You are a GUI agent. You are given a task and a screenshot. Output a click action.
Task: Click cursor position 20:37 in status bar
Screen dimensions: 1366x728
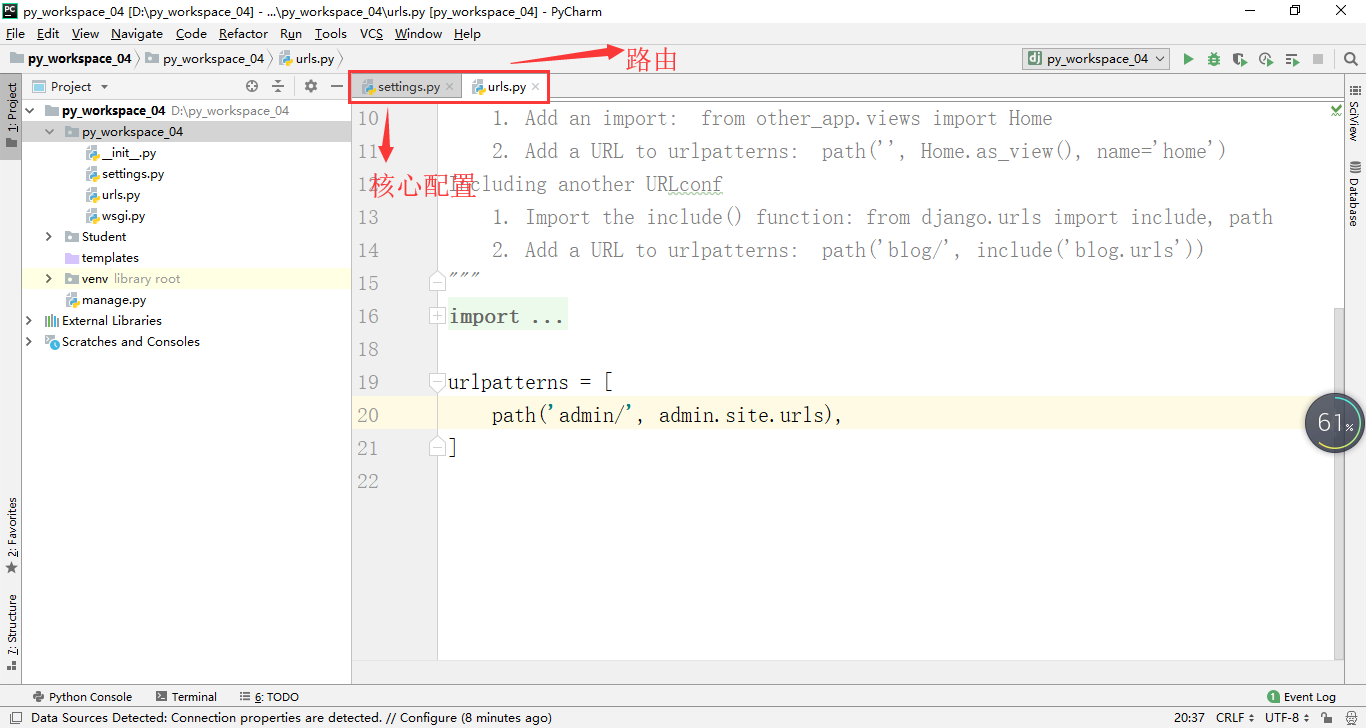[x=1189, y=717]
